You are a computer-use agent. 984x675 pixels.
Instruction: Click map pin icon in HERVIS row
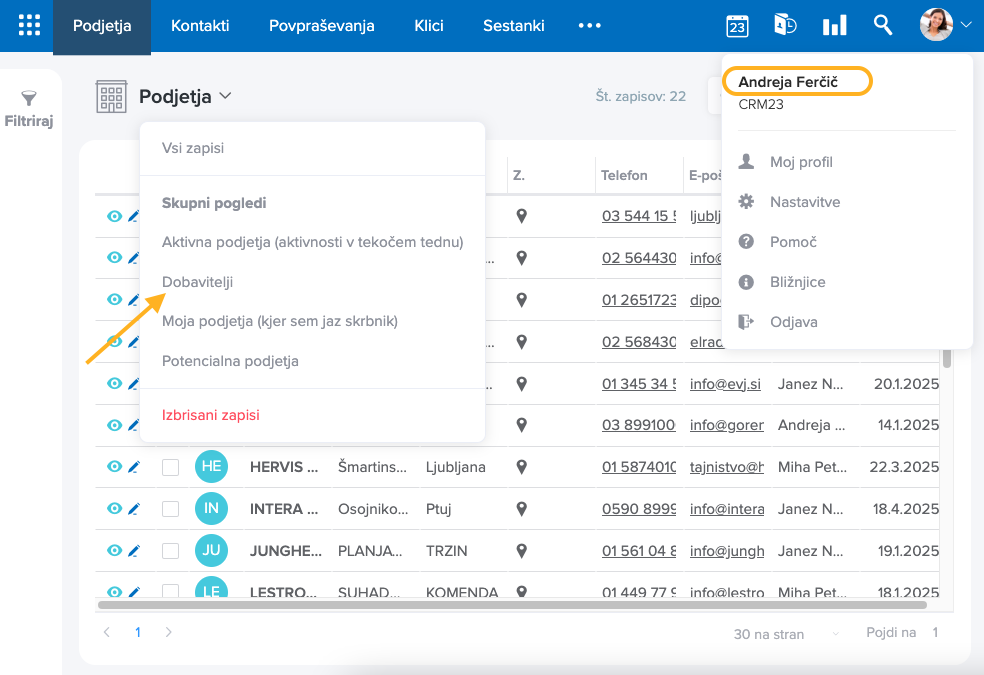(521, 467)
